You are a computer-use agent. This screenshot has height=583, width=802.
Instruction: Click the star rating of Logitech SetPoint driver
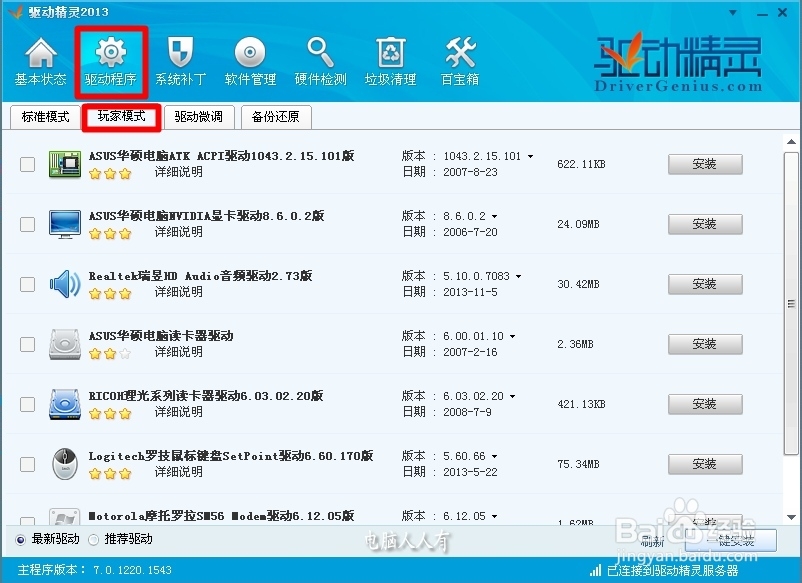tap(110, 474)
